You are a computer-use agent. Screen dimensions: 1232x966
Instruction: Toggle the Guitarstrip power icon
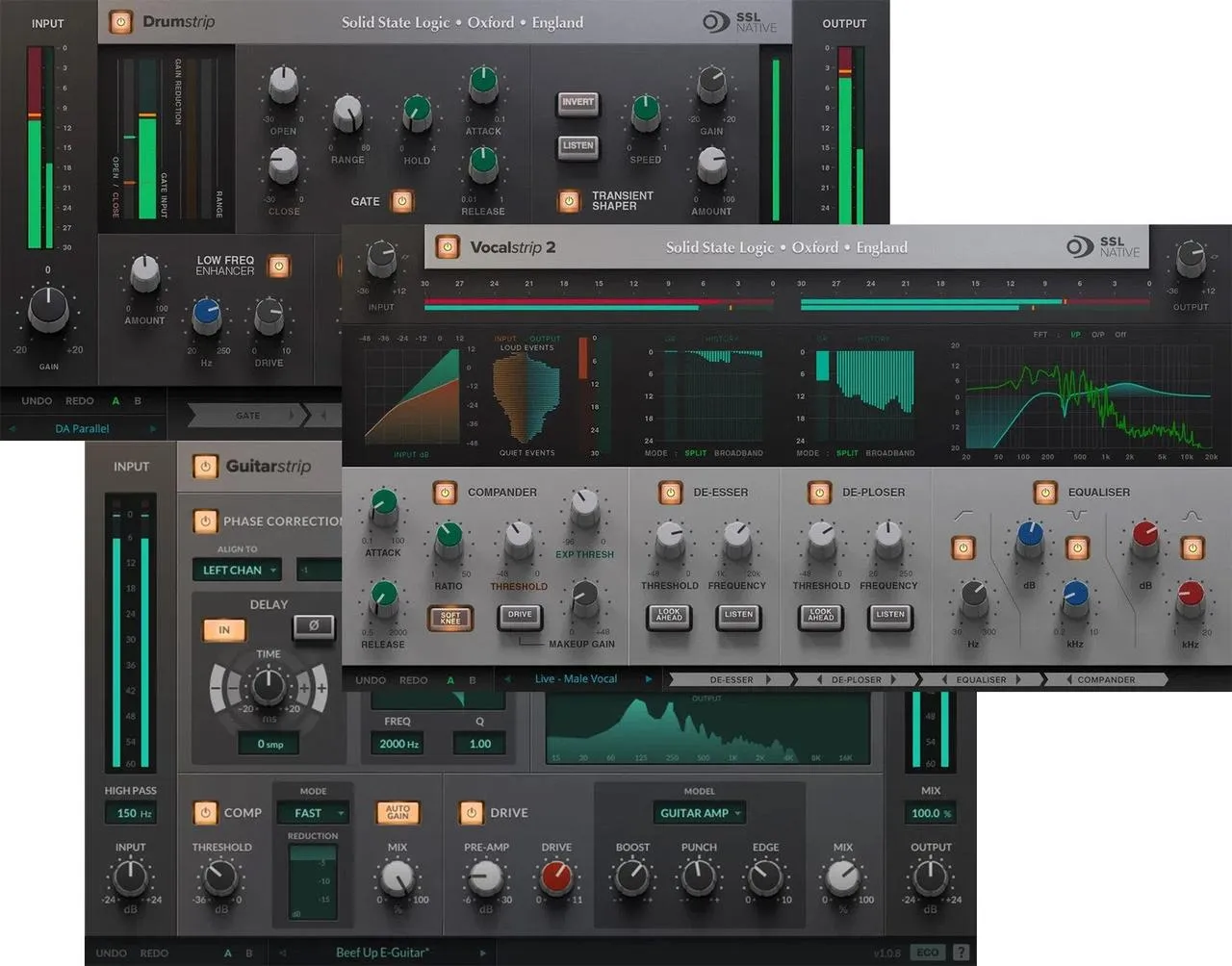[205, 467]
